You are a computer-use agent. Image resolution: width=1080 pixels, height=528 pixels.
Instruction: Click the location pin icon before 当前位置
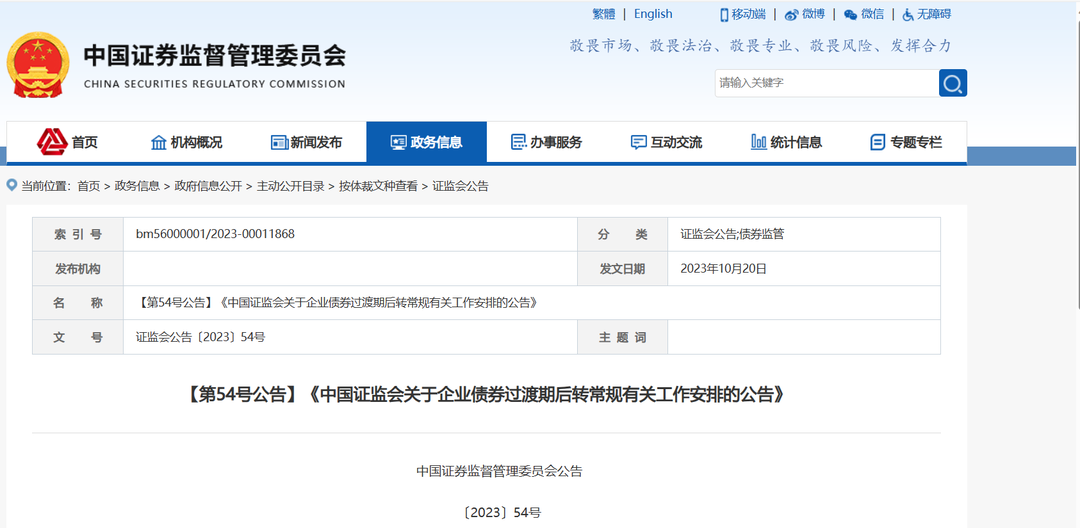click(x=11, y=185)
